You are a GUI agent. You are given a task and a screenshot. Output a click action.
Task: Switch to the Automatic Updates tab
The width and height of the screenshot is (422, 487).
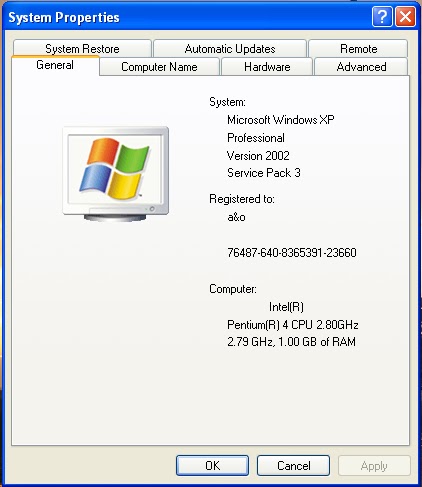[230, 48]
